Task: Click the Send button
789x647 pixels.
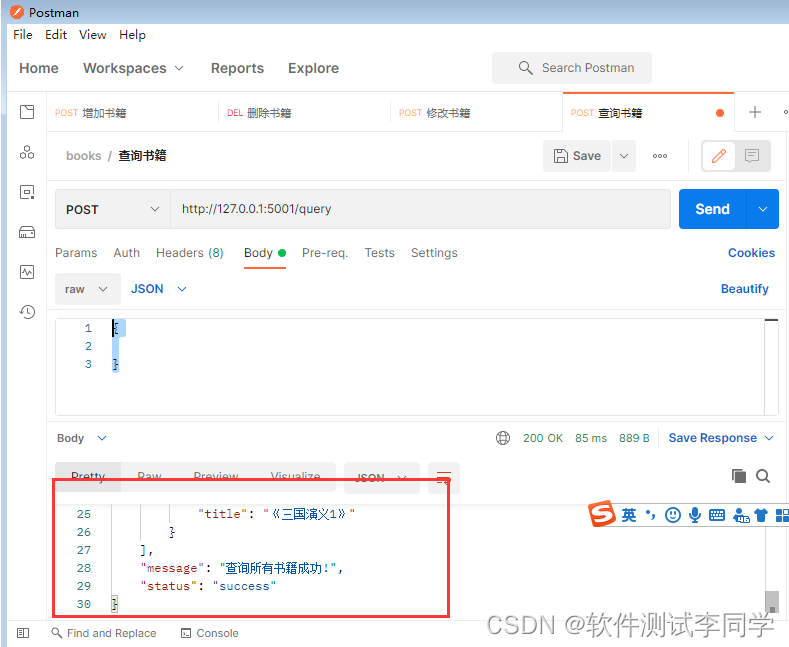Action: tap(713, 209)
